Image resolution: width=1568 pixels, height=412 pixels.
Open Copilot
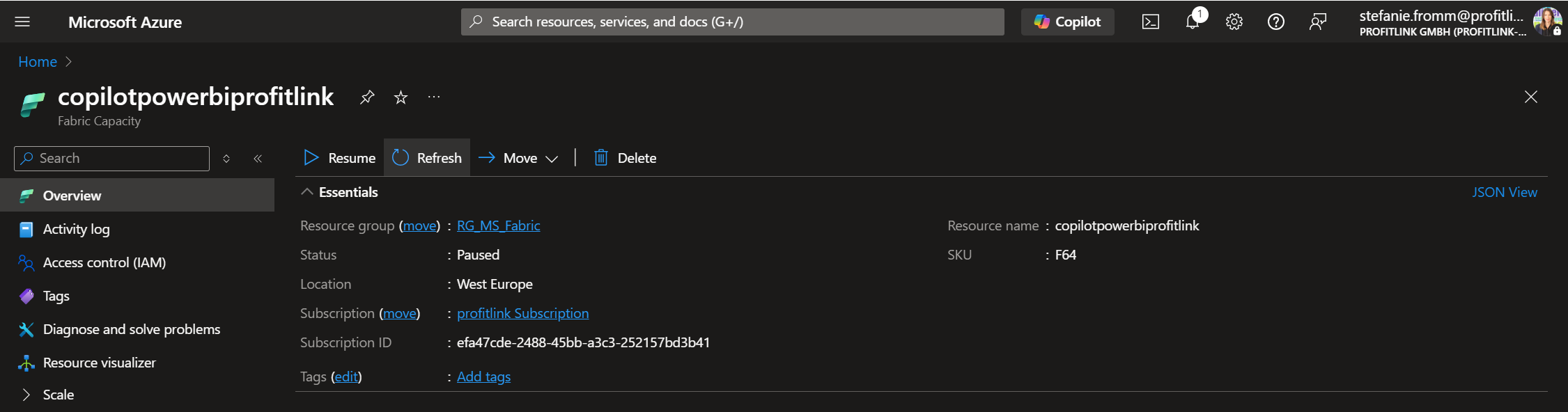(x=1067, y=22)
